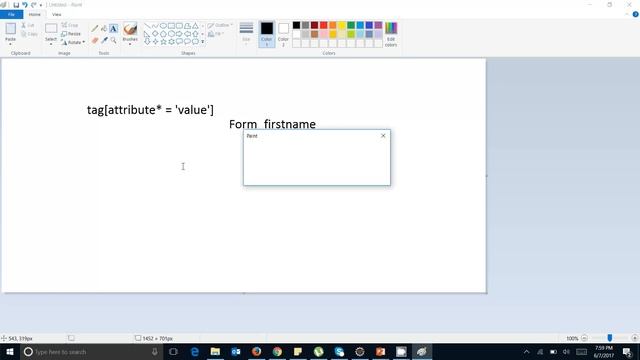Click the Redo arrow in title bar
Image resolution: width=640 pixels, height=360 pixels.
34,5
